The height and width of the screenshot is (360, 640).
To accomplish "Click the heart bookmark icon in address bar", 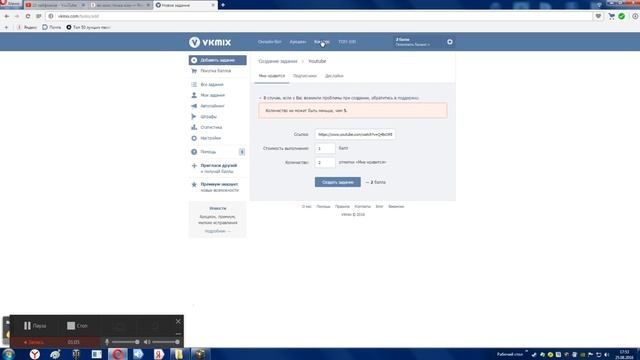I will point(598,16).
